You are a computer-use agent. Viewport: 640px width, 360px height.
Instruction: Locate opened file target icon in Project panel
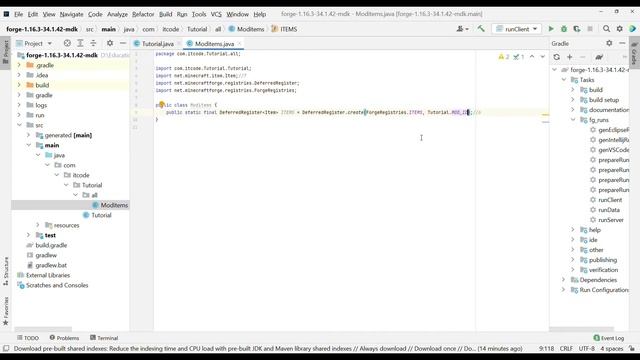[67, 43]
